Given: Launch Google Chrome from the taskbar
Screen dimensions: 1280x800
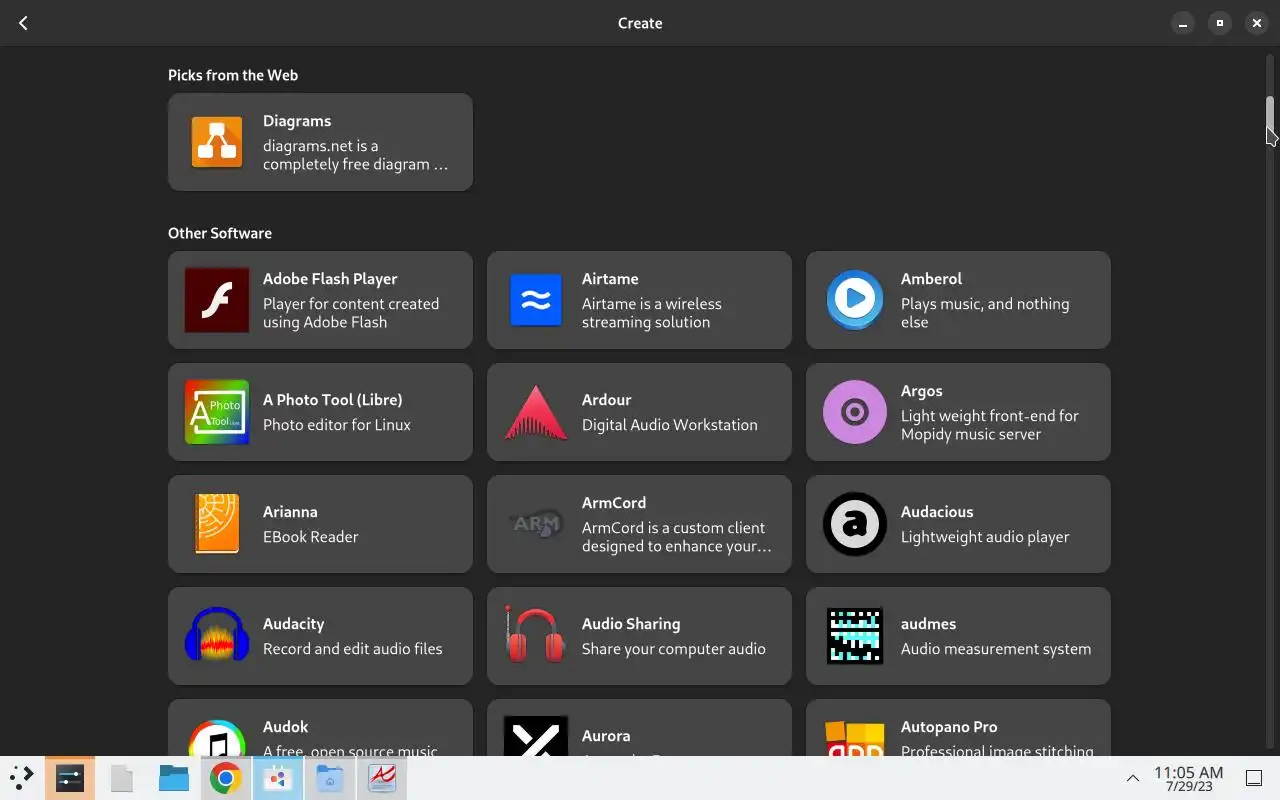Looking at the screenshot, I should [226, 778].
